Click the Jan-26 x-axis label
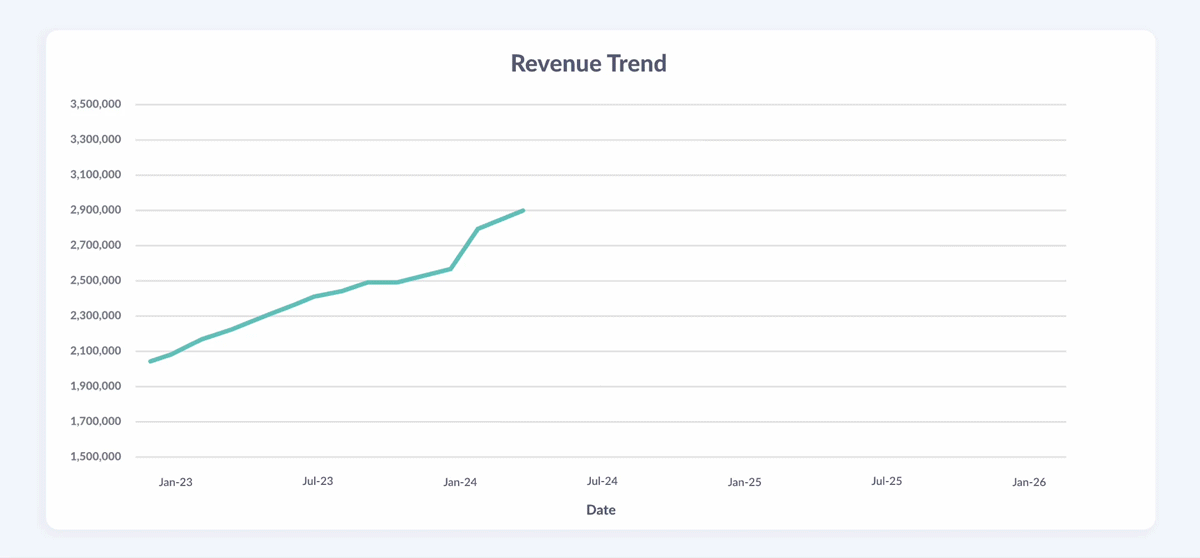 point(1028,482)
